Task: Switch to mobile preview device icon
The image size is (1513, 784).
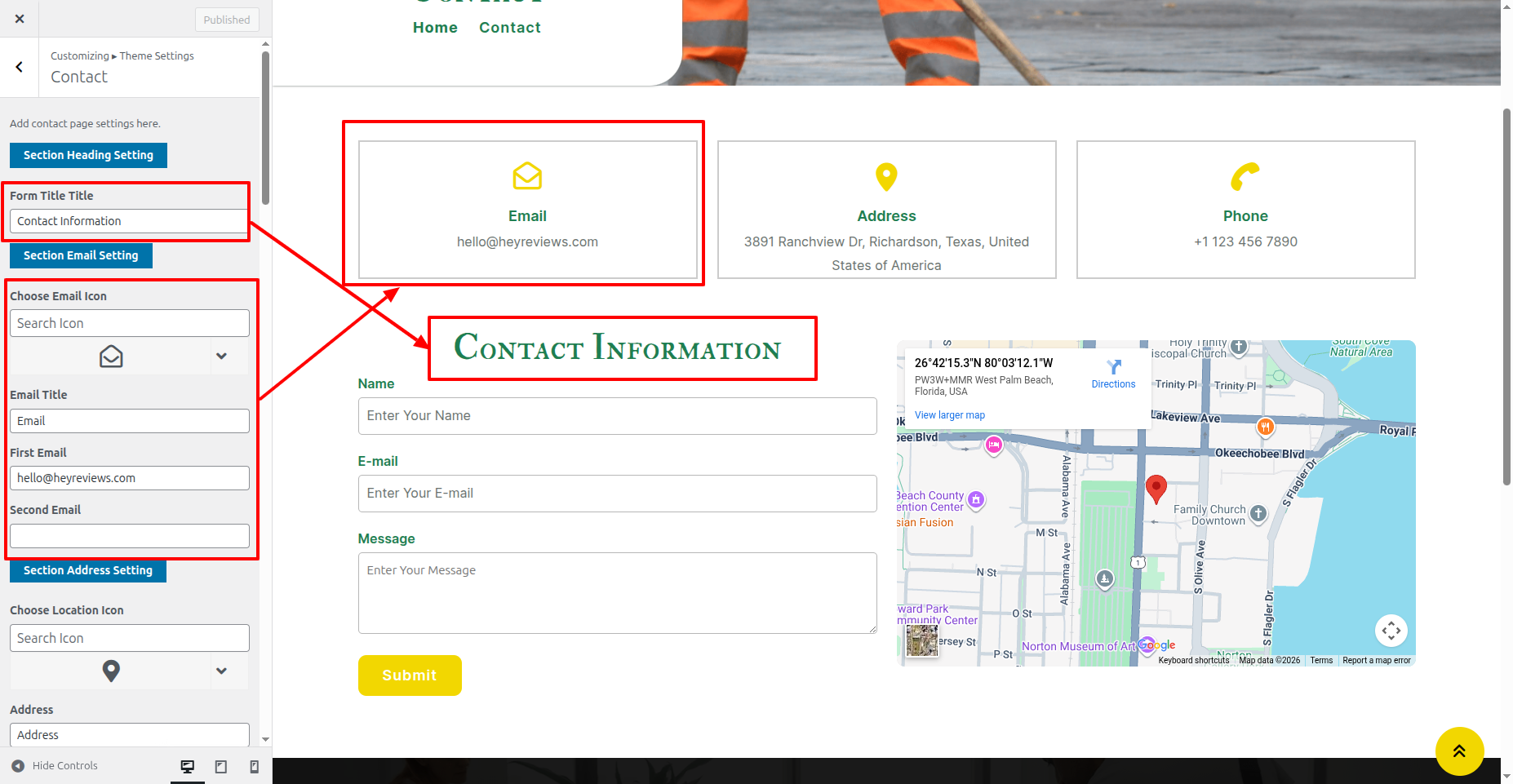Action: (x=254, y=766)
